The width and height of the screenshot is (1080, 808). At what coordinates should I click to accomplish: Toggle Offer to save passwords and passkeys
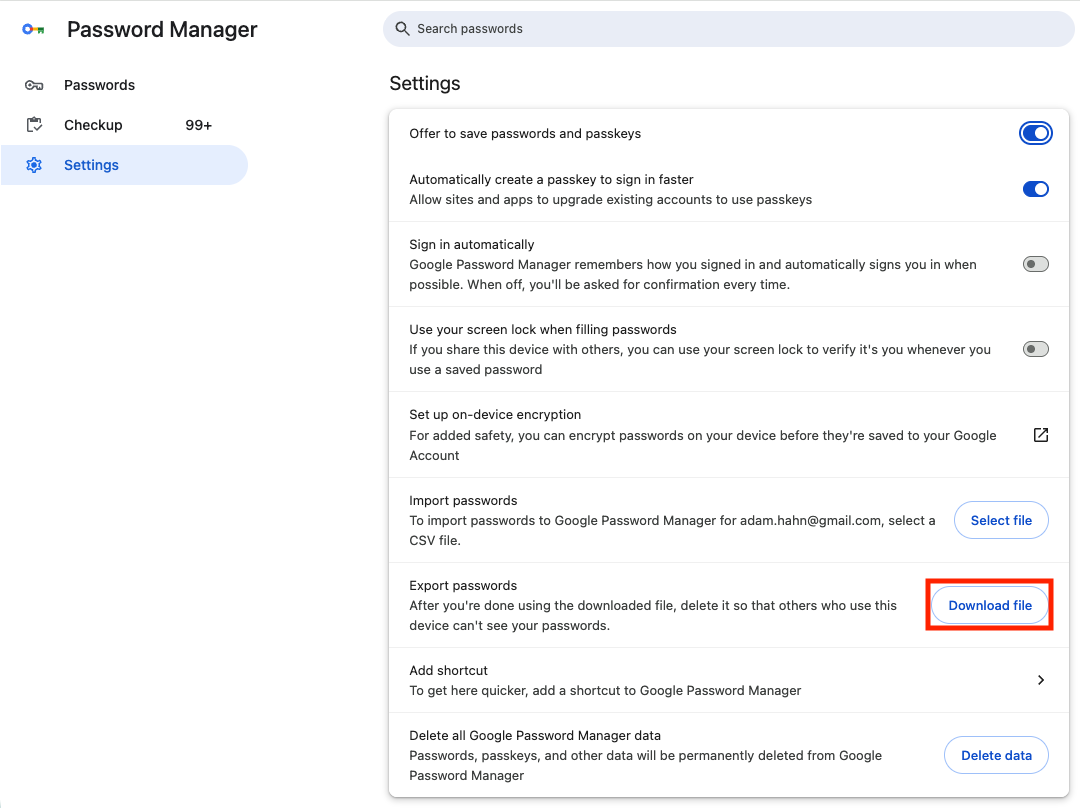click(1035, 133)
